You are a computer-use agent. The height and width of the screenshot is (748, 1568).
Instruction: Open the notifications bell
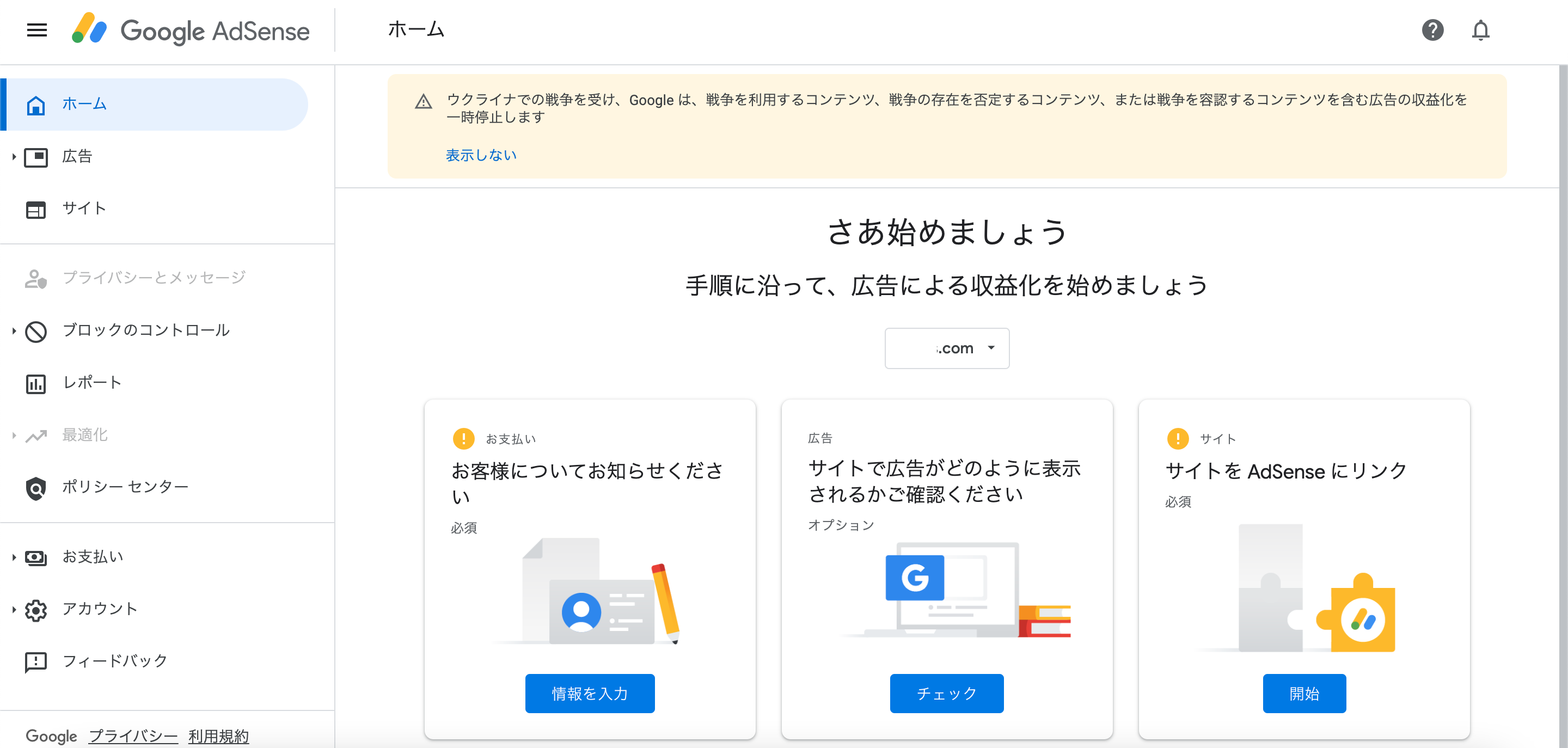pos(1480,30)
